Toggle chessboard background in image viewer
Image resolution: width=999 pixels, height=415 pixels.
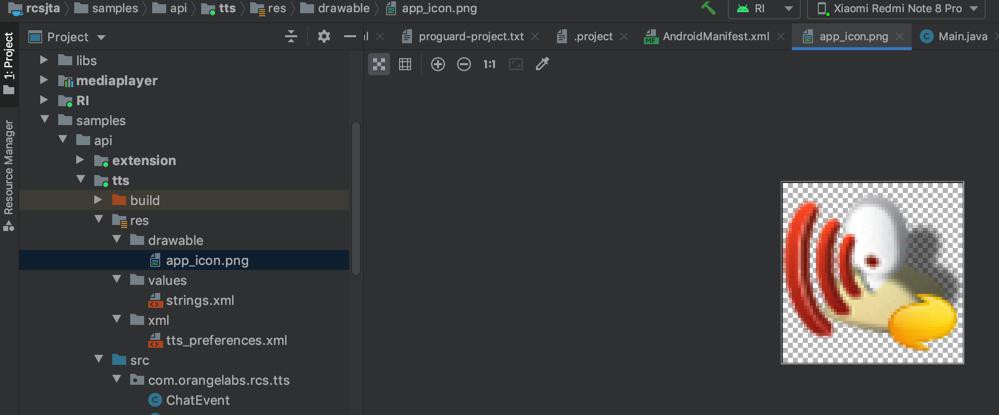[379, 64]
